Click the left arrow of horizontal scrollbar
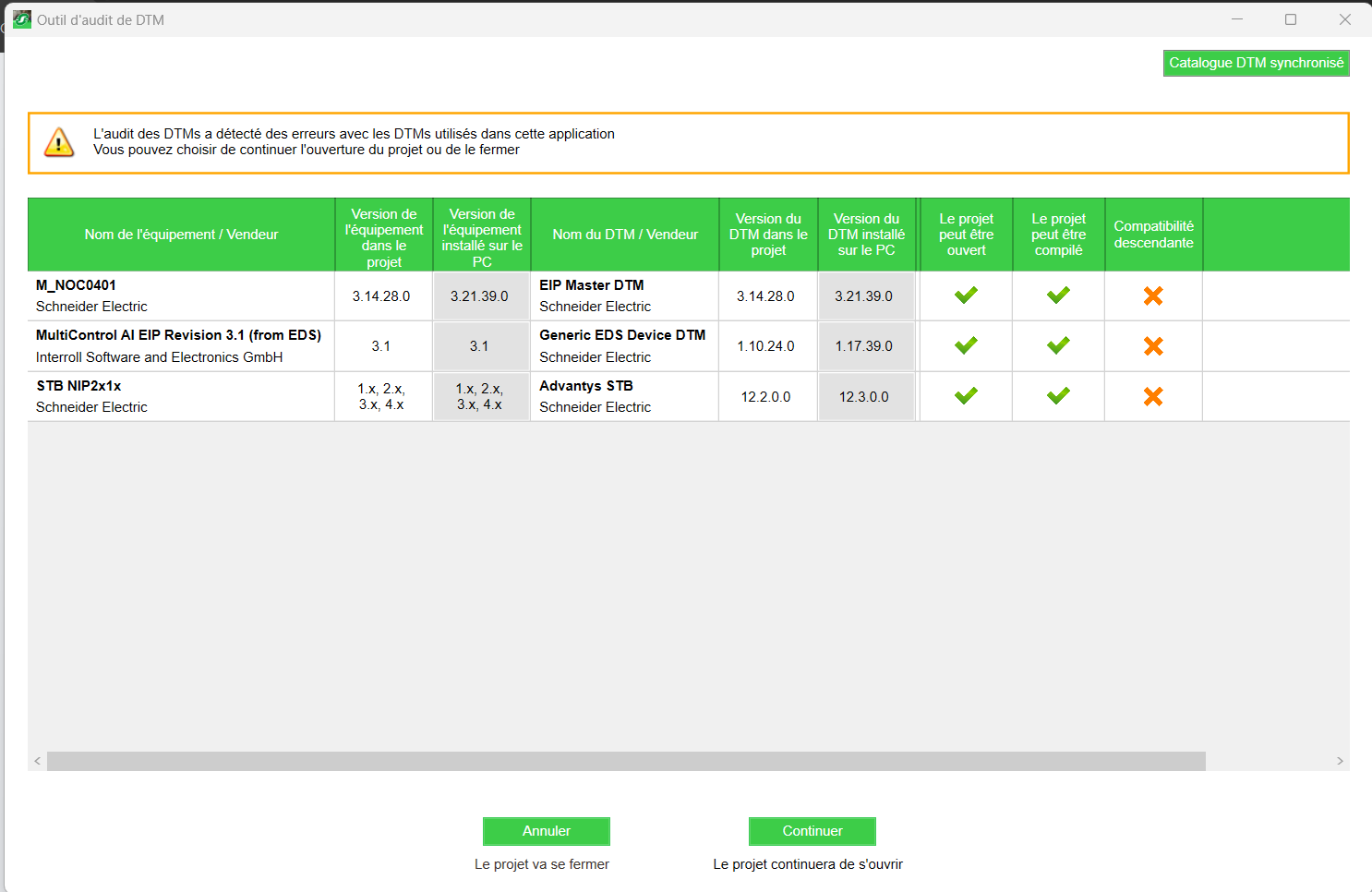1372x892 pixels. coord(37,761)
